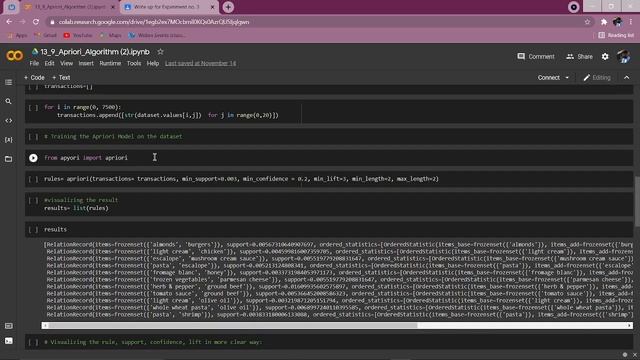Open the user account avatar in Colab
This screenshot has height=360, width=640.
pyautogui.click(x=623, y=56)
